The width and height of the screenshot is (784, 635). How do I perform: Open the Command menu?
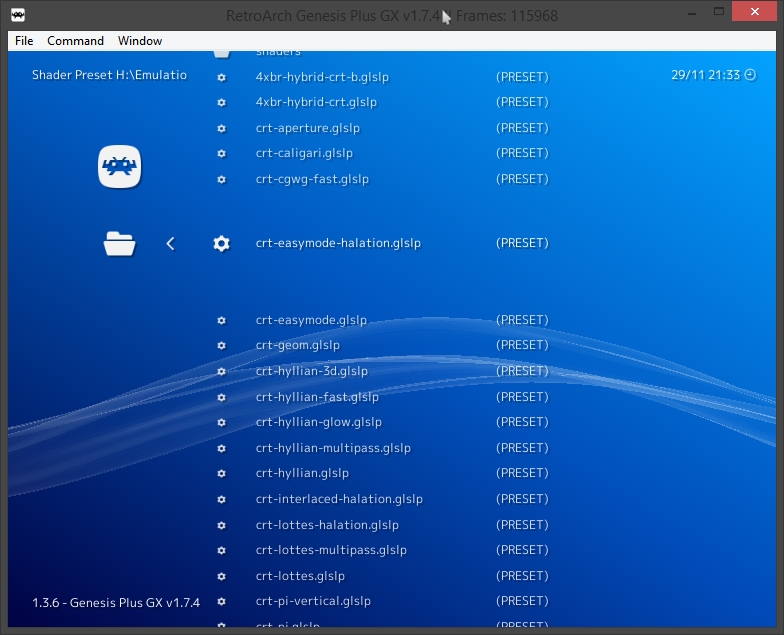(x=76, y=41)
